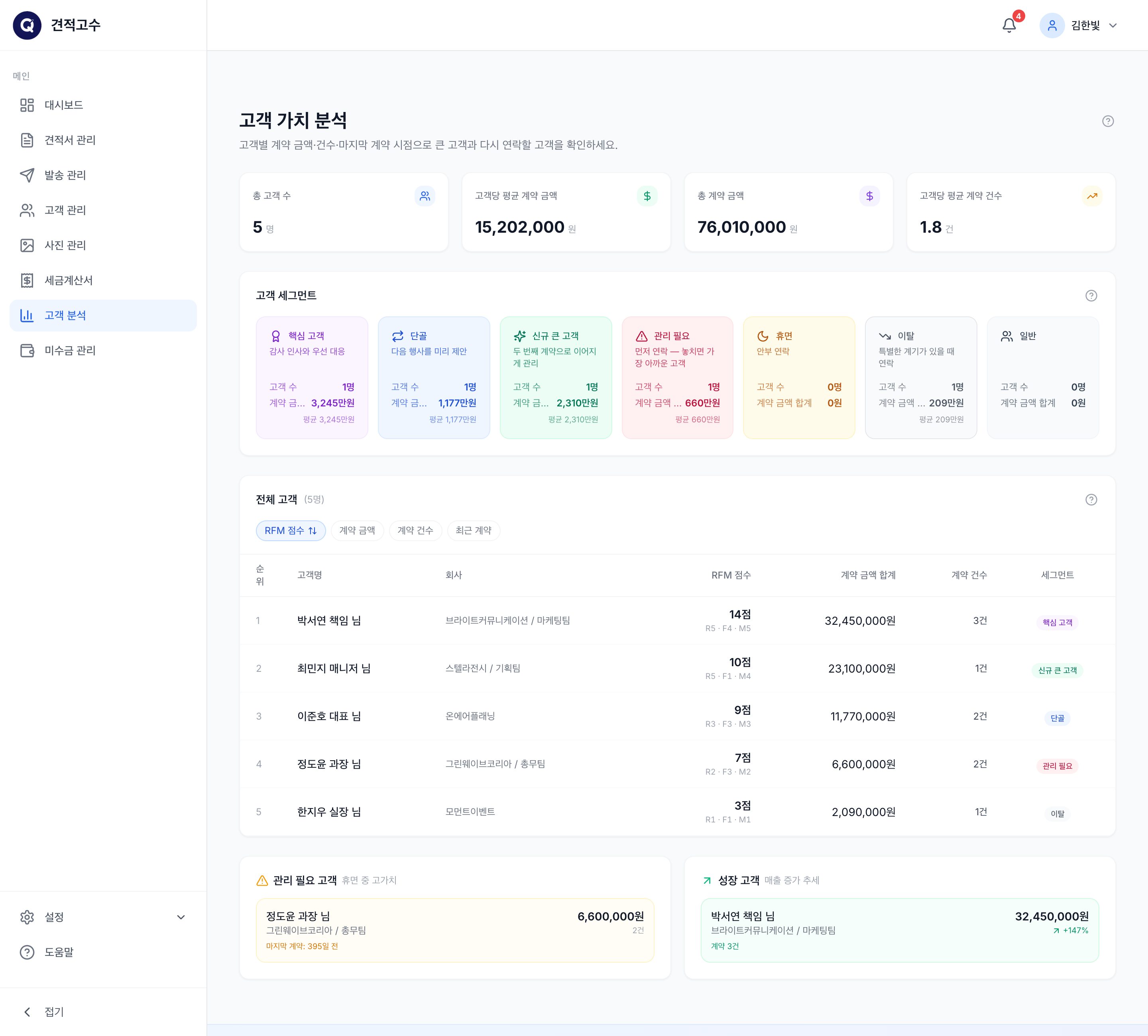
Task: Open 도움말 in sidebar
Action: pos(103,952)
